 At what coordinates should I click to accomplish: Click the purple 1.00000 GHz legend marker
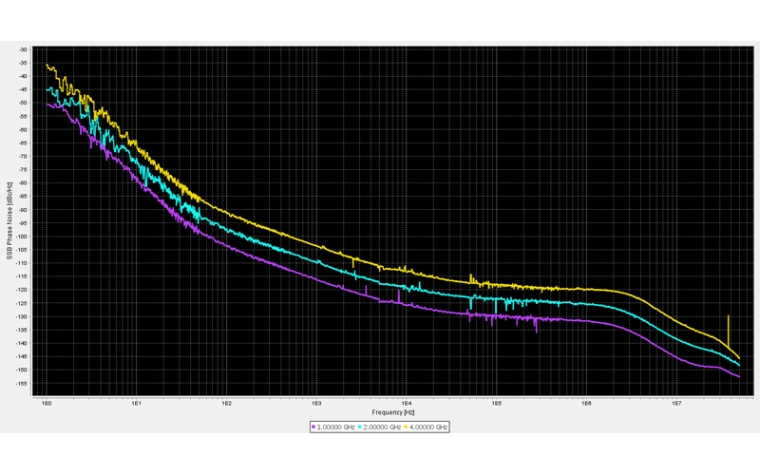pos(314,427)
